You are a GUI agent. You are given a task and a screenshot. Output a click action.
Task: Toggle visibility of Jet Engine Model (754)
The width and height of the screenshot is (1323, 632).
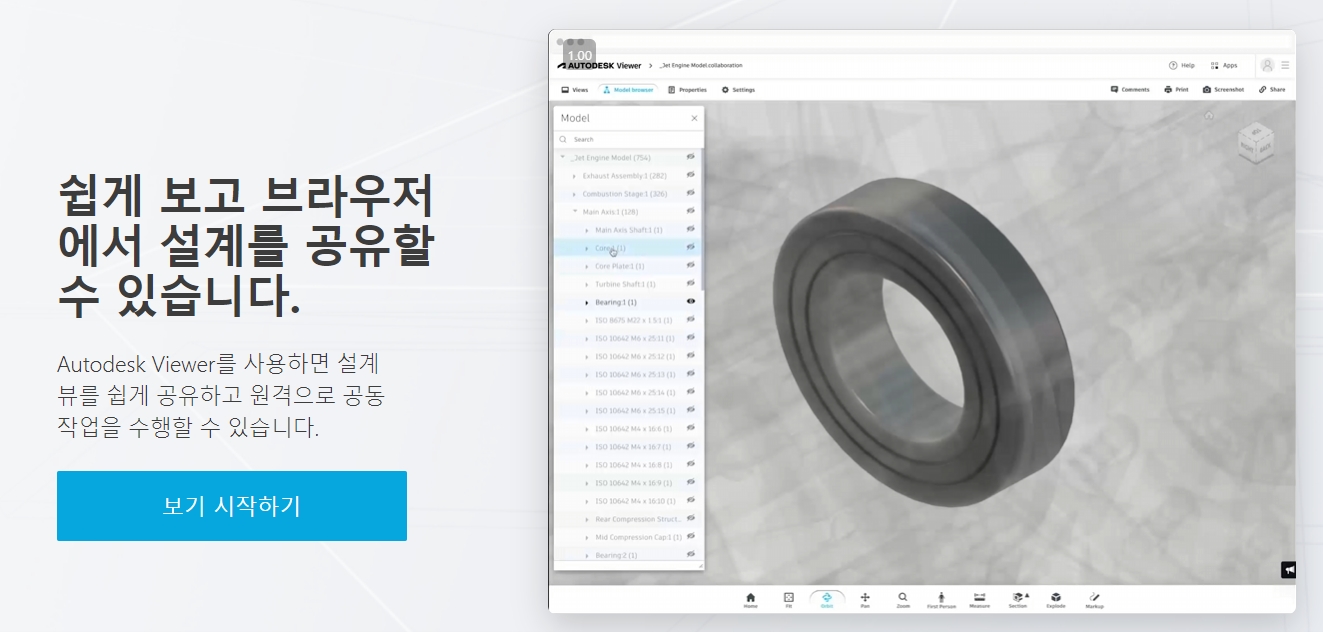click(691, 157)
